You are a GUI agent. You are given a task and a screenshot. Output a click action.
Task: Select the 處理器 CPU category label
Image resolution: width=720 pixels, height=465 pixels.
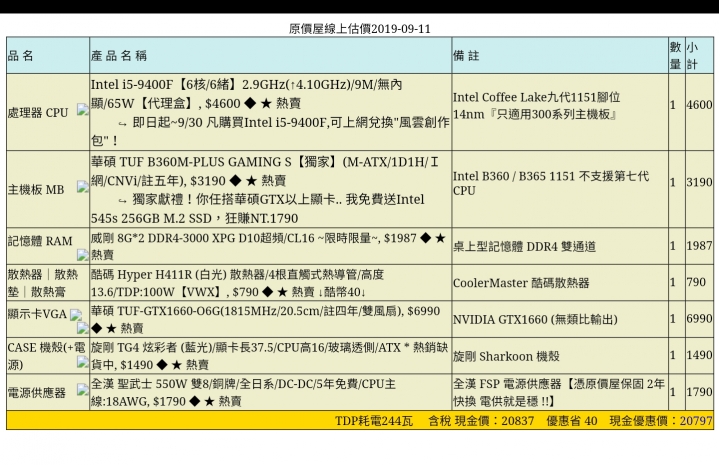click(38, 112)
